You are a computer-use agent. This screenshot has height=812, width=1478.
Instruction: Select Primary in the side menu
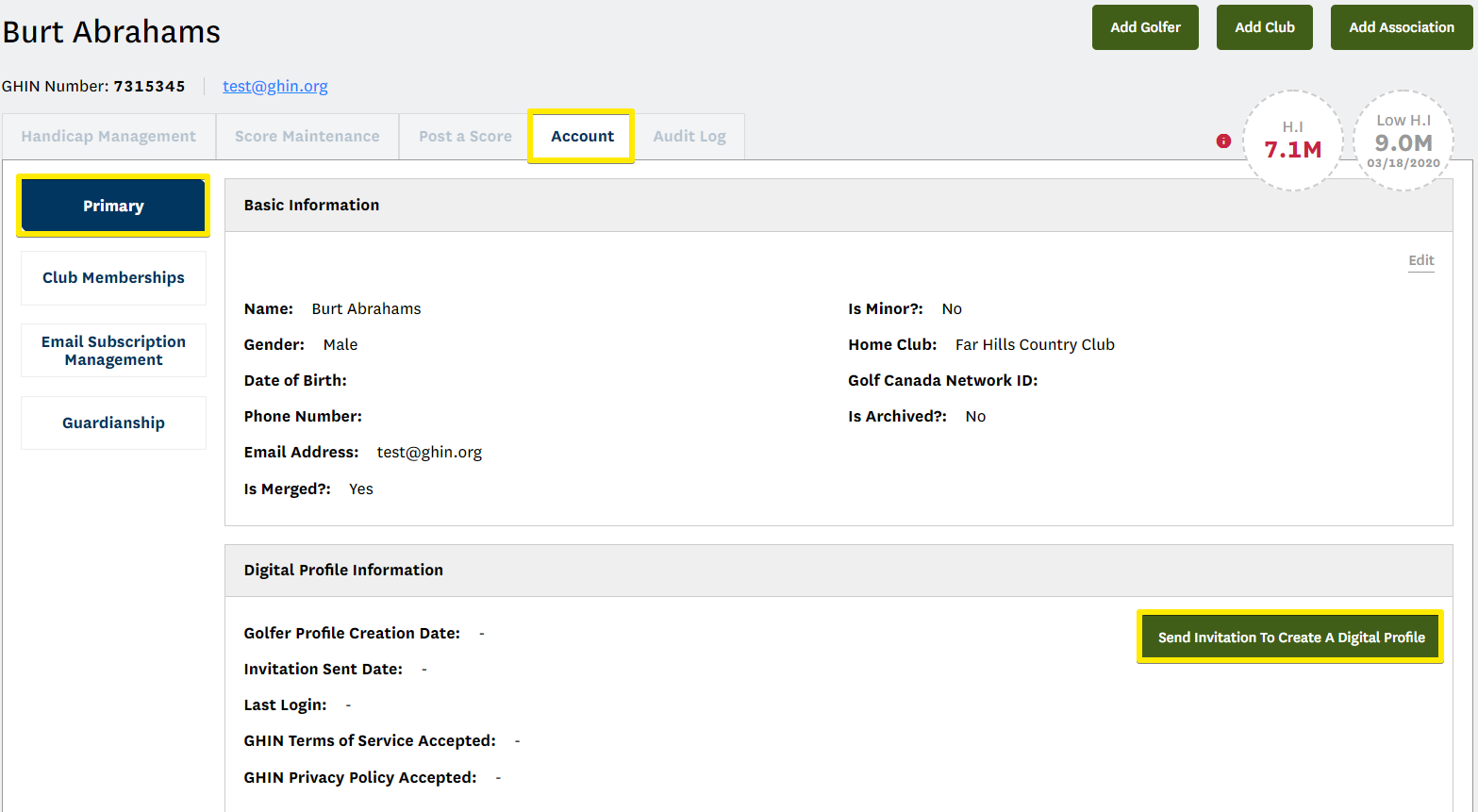coord(113,206)
